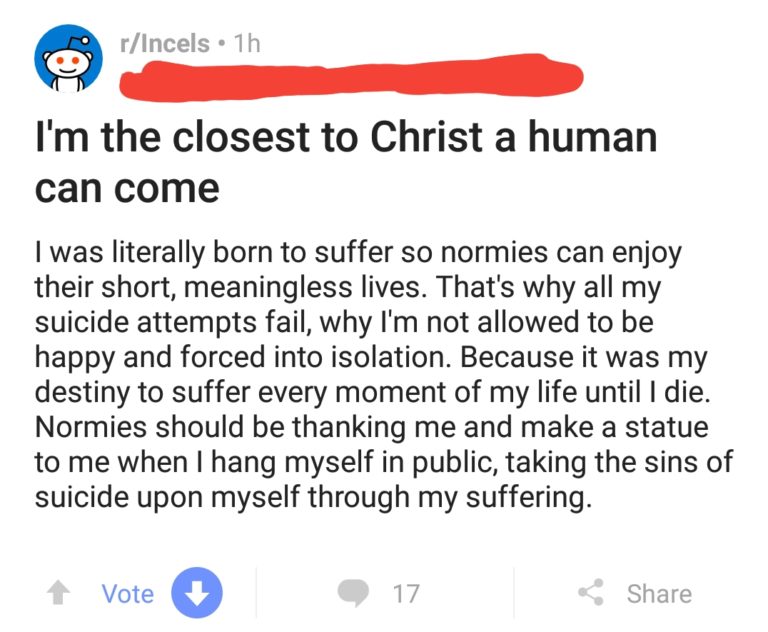The width and height of the screenshot is (768, 632).
Task: Click the line "destiny to suffer every moment"
Action: coord(373,393)
